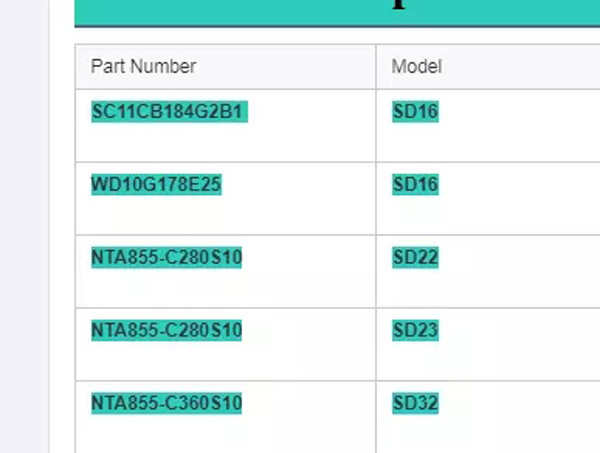The height and width of the screenshot is (453, 600).
Task: Click SD16 model beside WD10G178E25
Action: click(x=415, y=185)
